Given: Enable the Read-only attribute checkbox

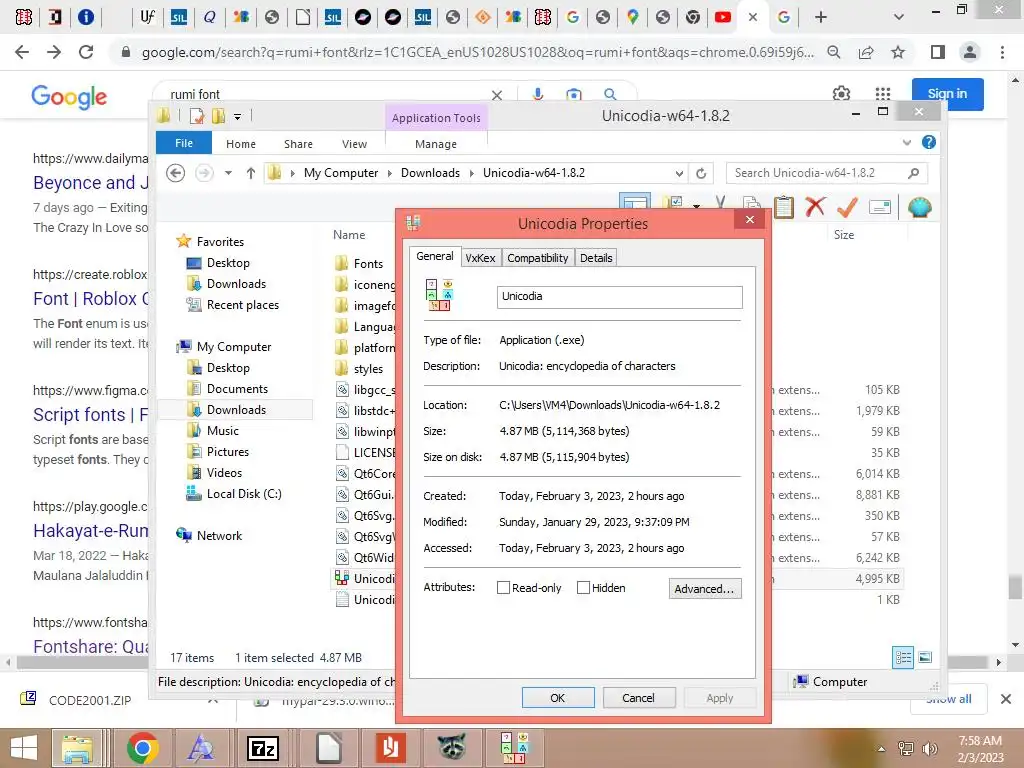Looking at the screenshot, I should [503, 588].
